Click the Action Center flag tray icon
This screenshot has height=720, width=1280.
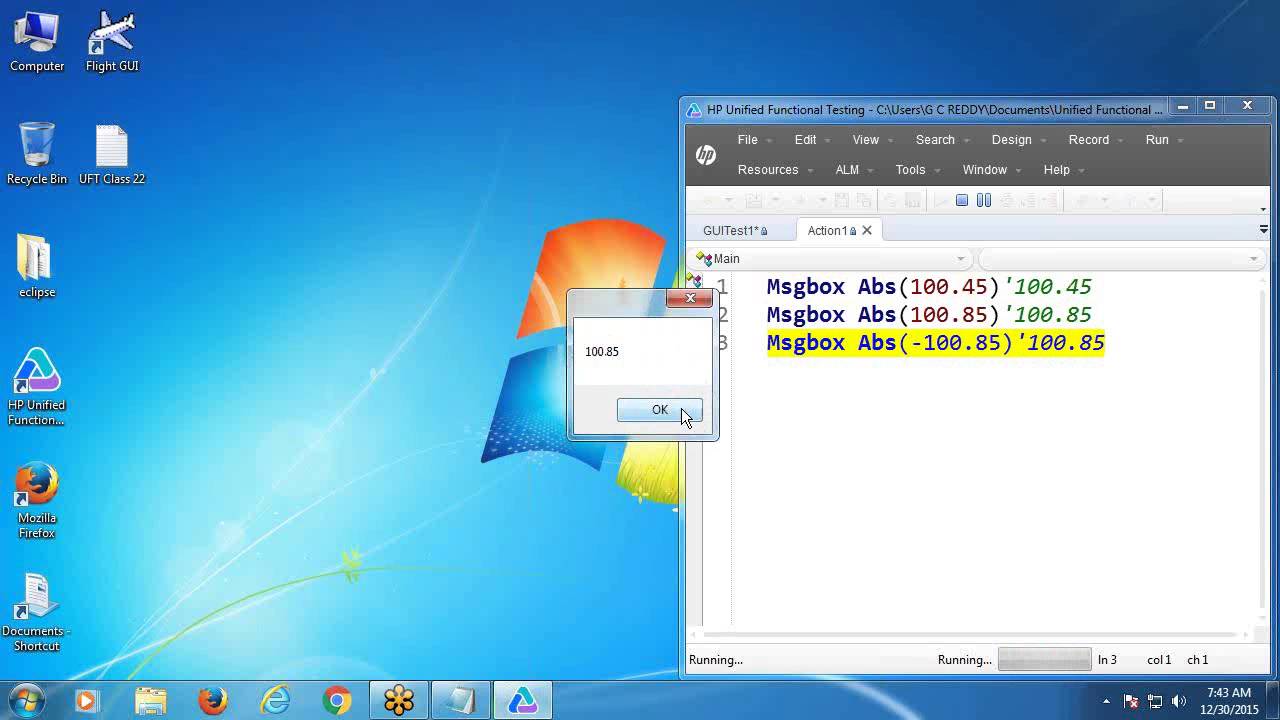[x=1131, y=701]
